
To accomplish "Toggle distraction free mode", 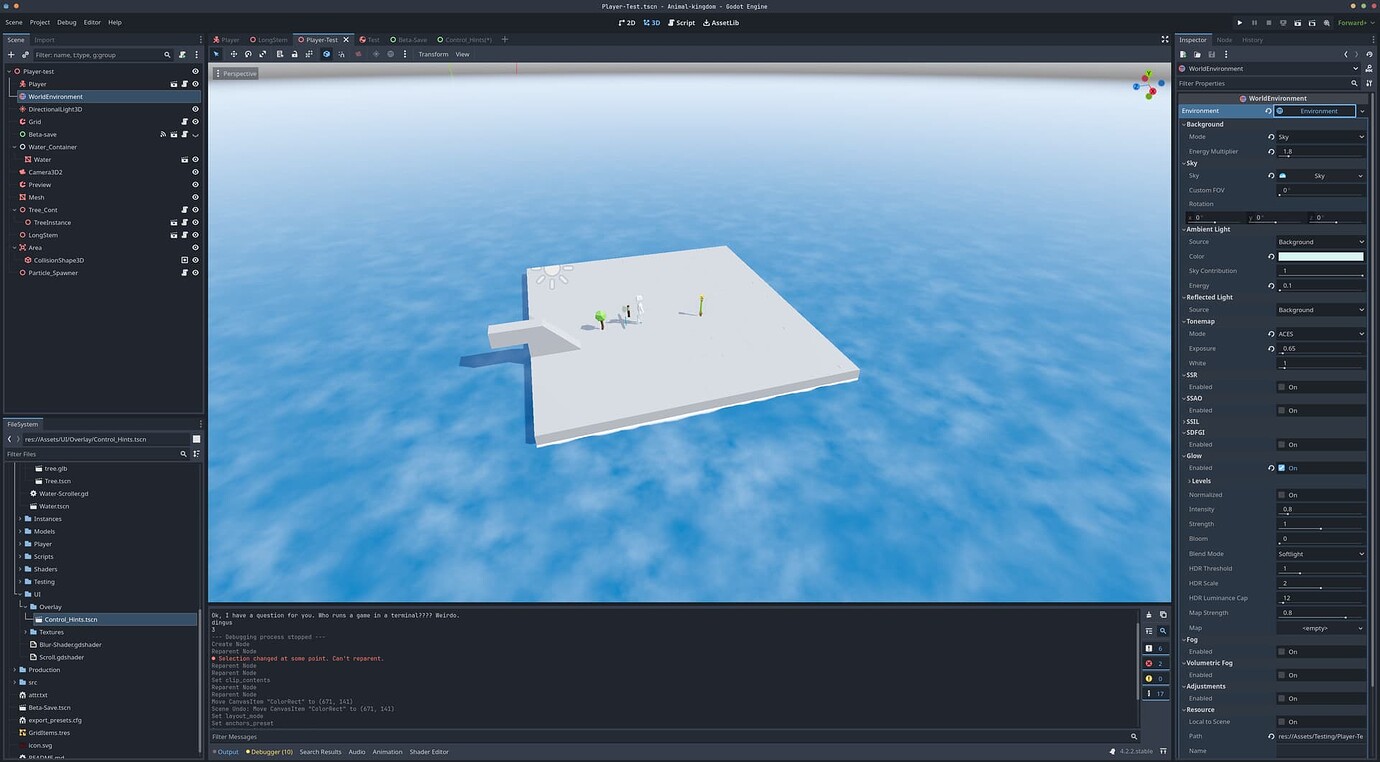I will (x=1165, y=40).
